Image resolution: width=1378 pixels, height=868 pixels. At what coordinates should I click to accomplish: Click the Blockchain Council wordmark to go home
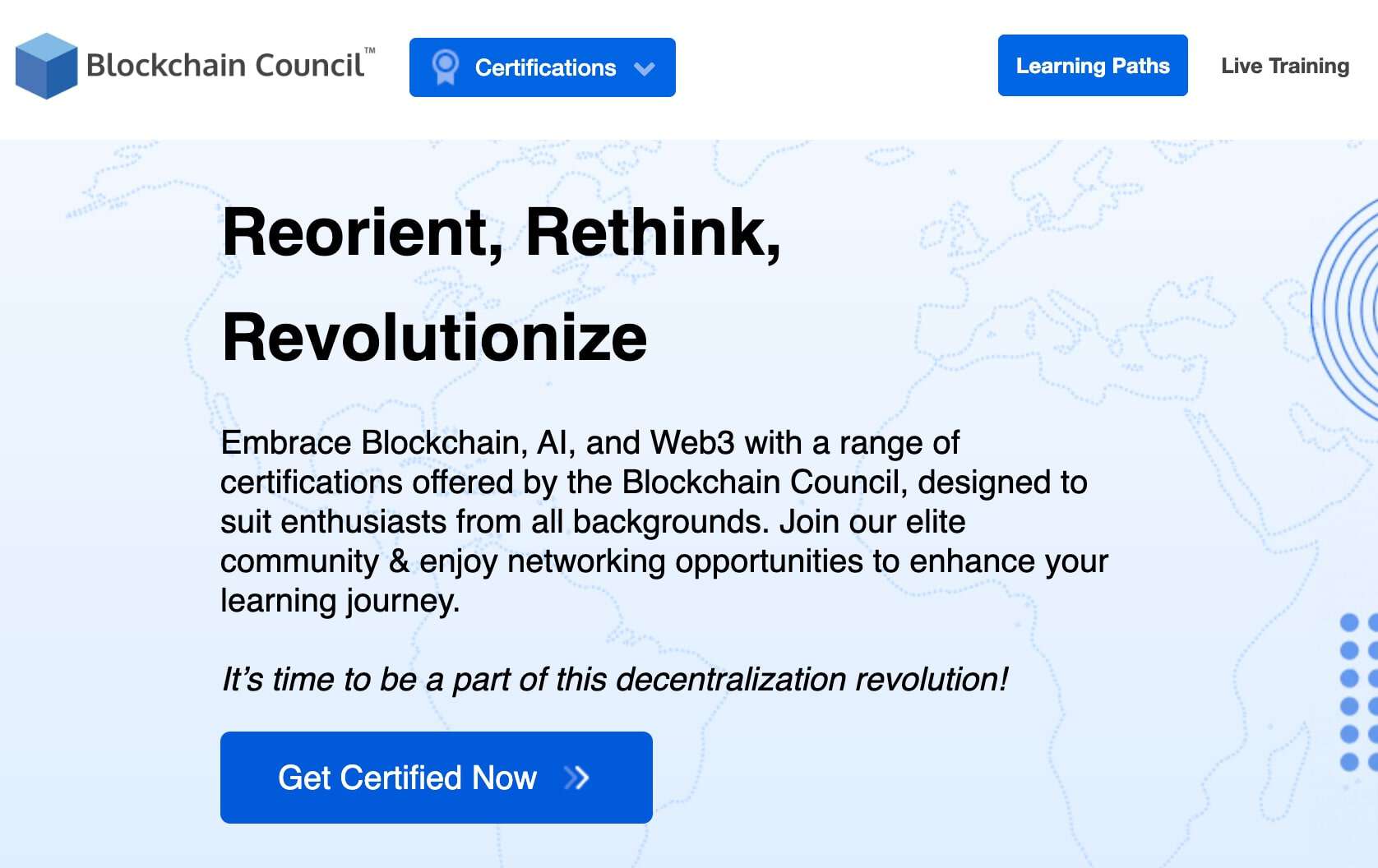[224, 67]
